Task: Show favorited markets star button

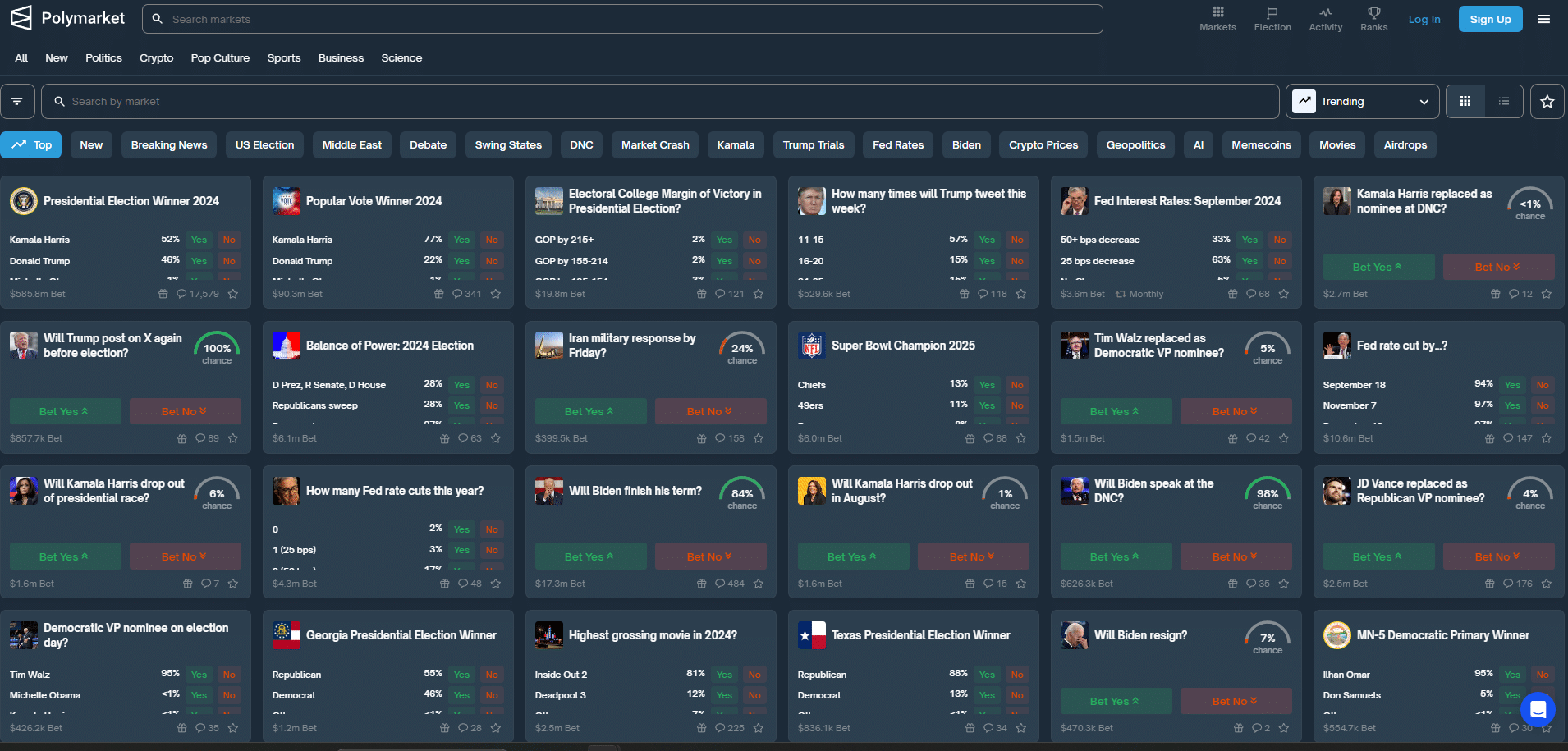Action: tap(1547, 101)
